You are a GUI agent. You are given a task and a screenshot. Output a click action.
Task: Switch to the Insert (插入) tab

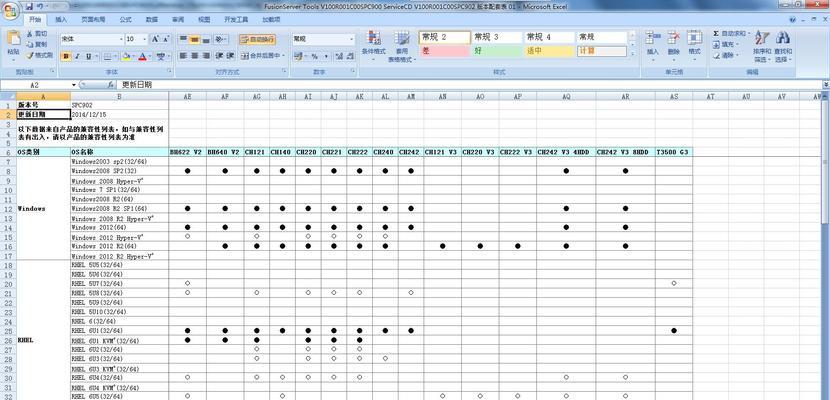coord(61,20)
